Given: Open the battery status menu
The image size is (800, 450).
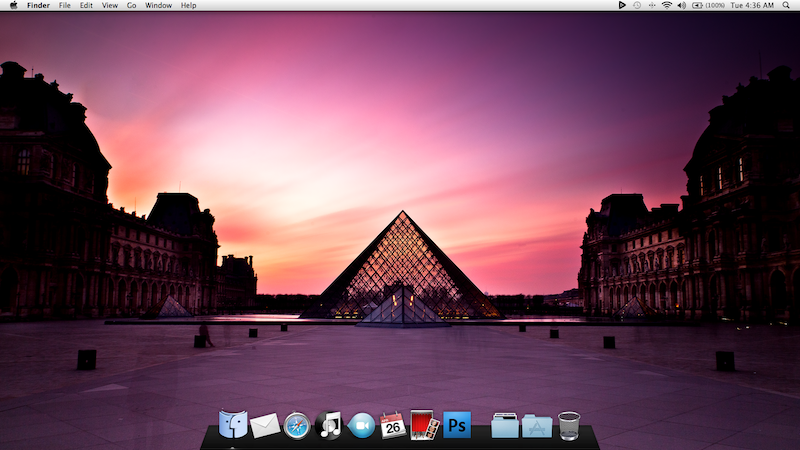Looking at the screenshot, I should [697, 5].
